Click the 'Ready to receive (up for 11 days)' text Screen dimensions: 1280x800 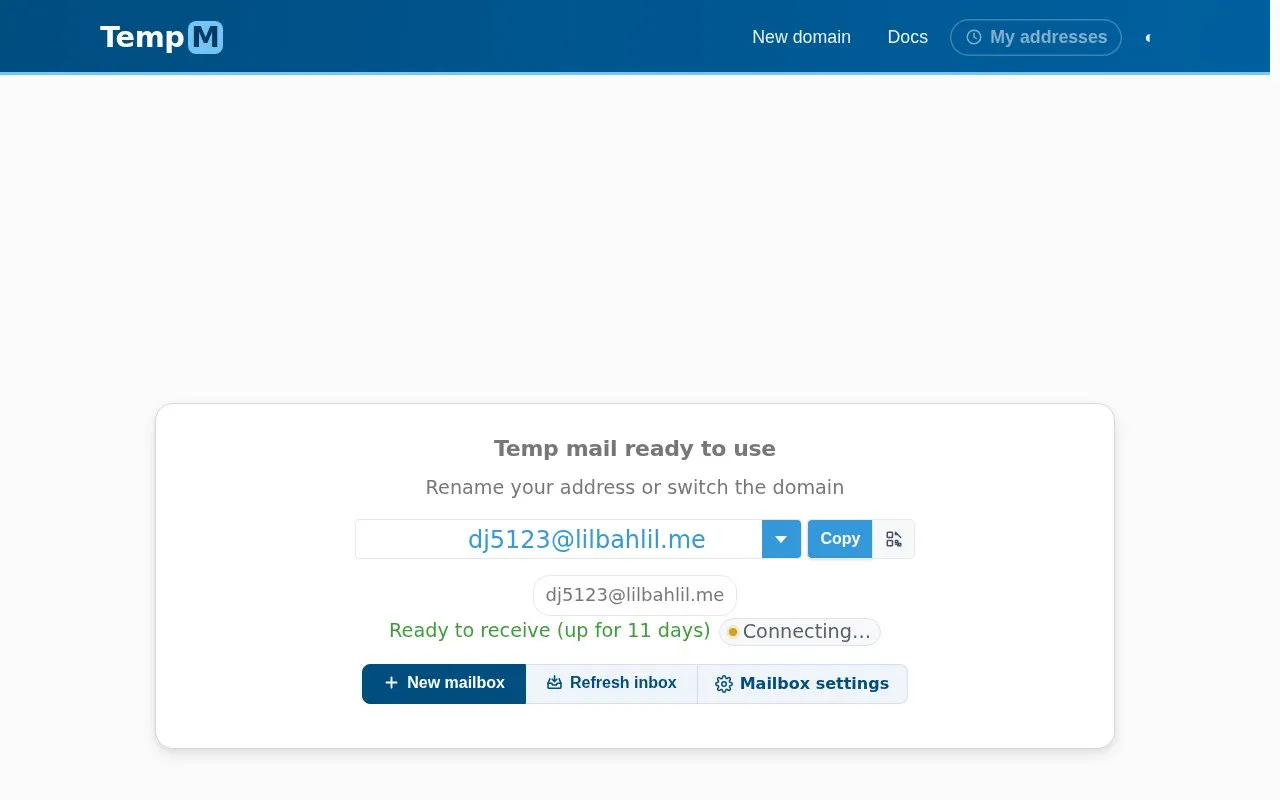[x=550, y=631]
